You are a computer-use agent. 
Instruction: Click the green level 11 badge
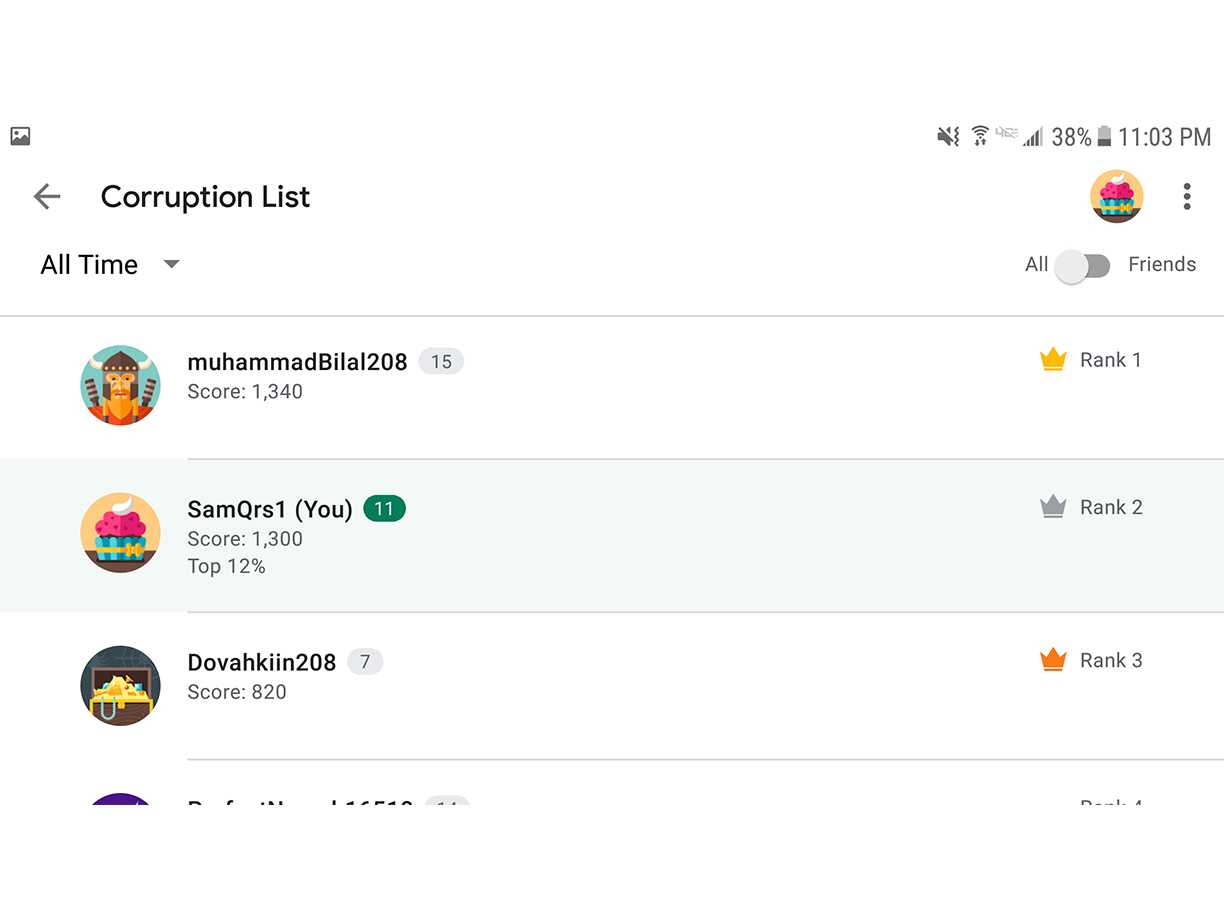pyautogui.click(x=385, y=509)
